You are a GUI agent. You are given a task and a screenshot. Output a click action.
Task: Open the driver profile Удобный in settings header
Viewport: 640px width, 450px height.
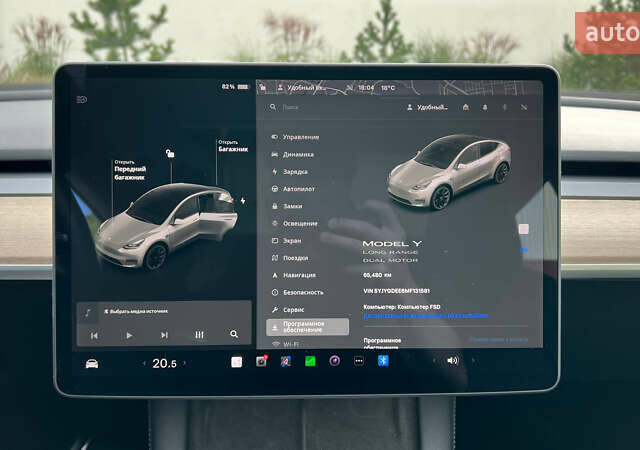[x=427, y=107]
